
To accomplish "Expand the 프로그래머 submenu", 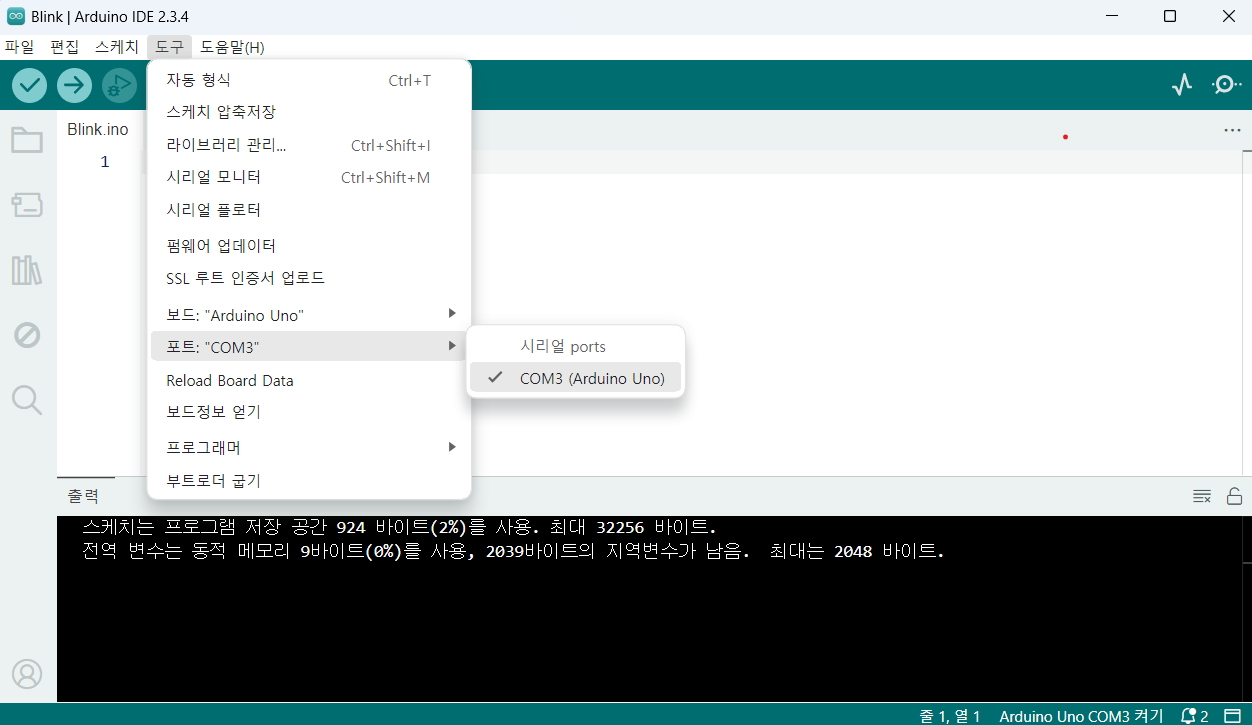I will pos(309,447).
